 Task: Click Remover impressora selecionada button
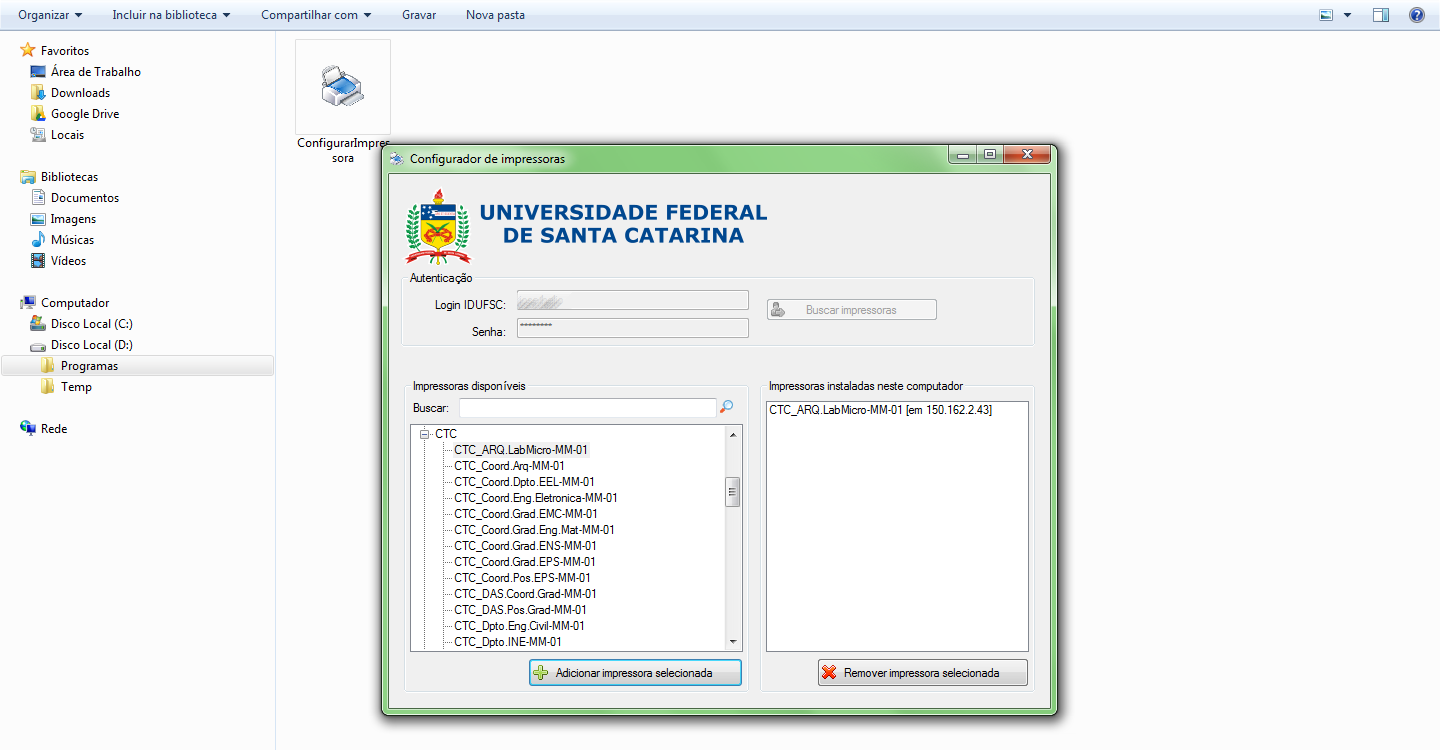tap(922, 673)
